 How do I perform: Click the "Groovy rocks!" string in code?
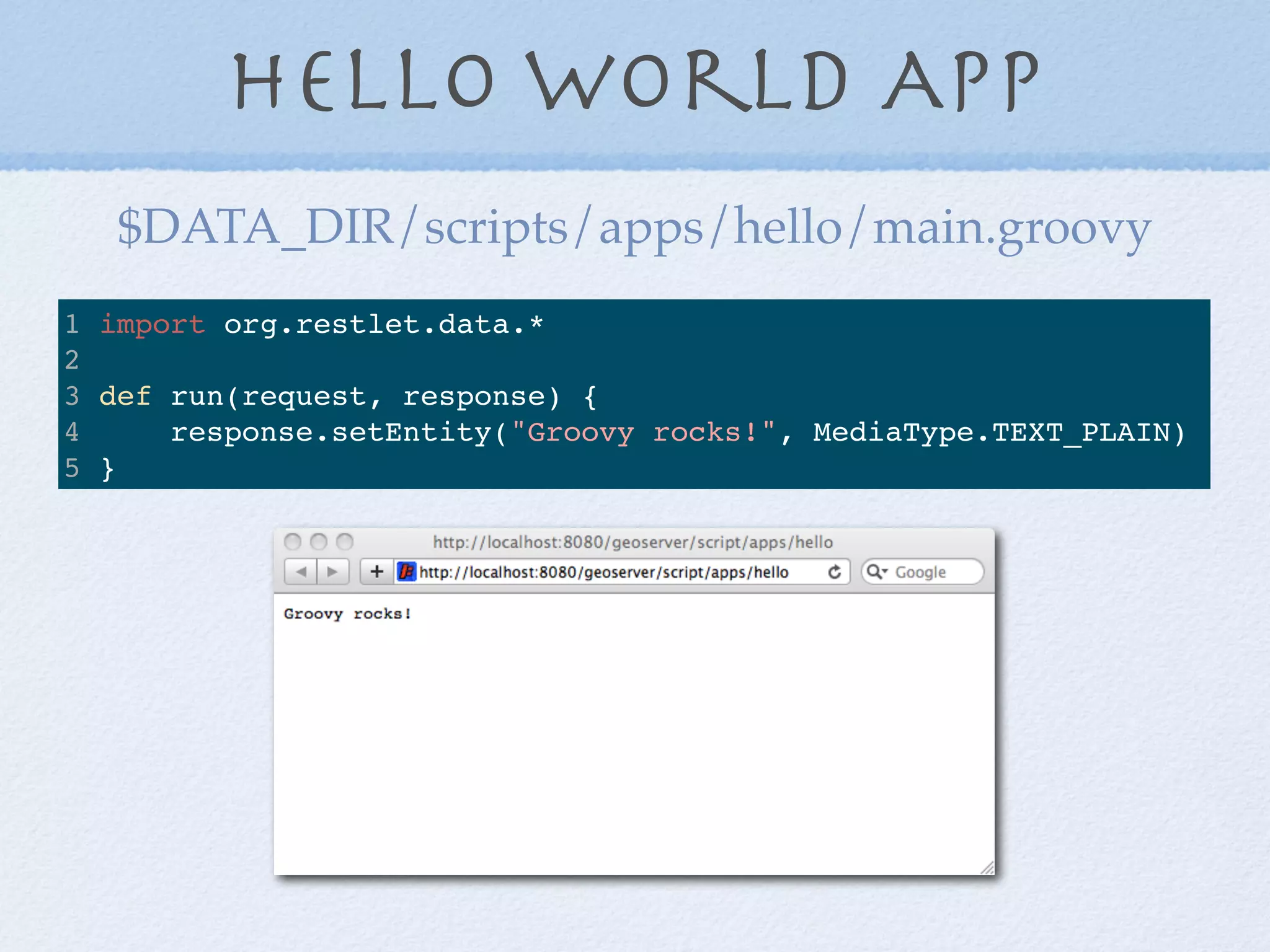(642, 433)
